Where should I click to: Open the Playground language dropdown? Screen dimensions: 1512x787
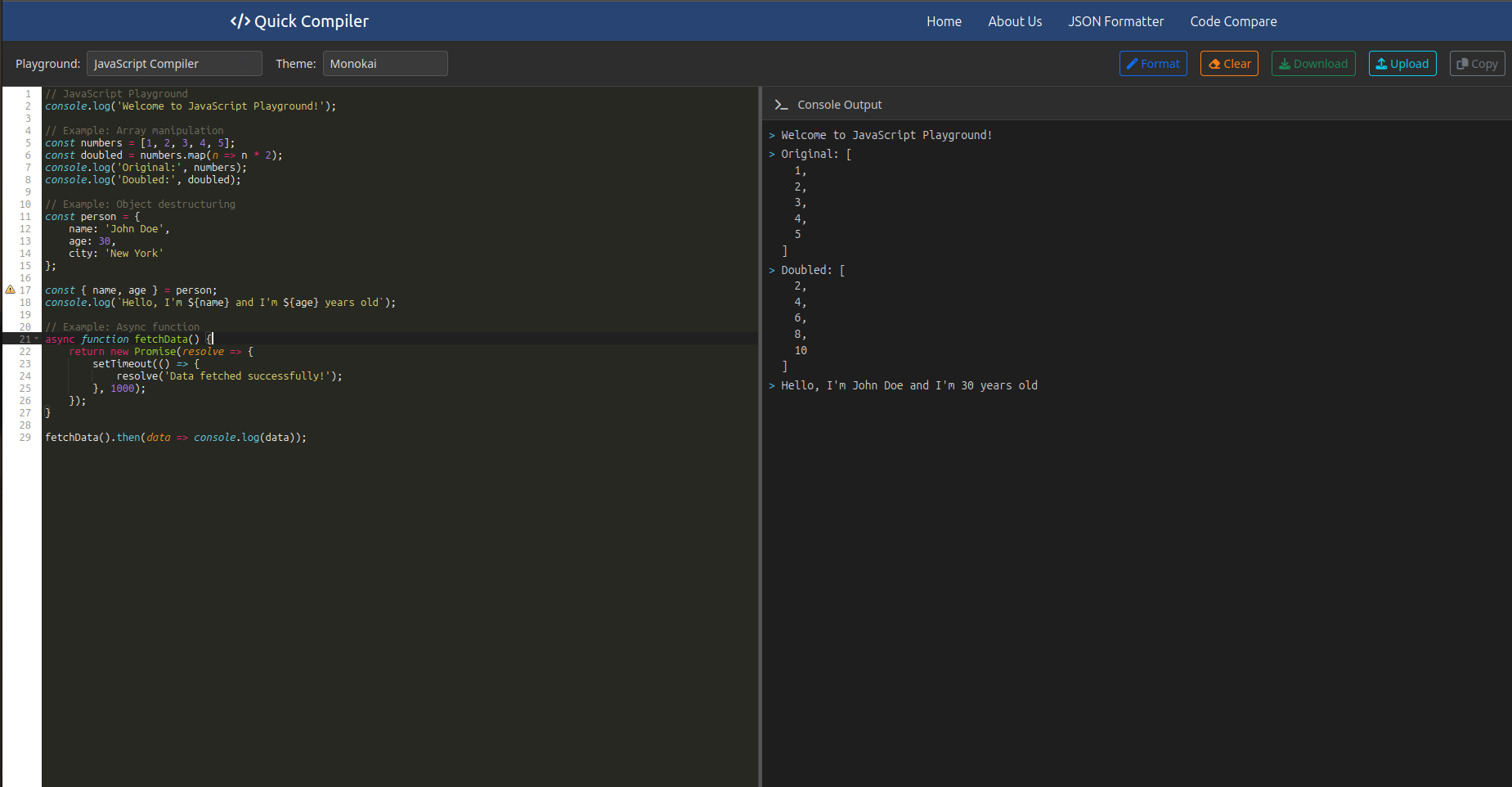tap(174, 64)
